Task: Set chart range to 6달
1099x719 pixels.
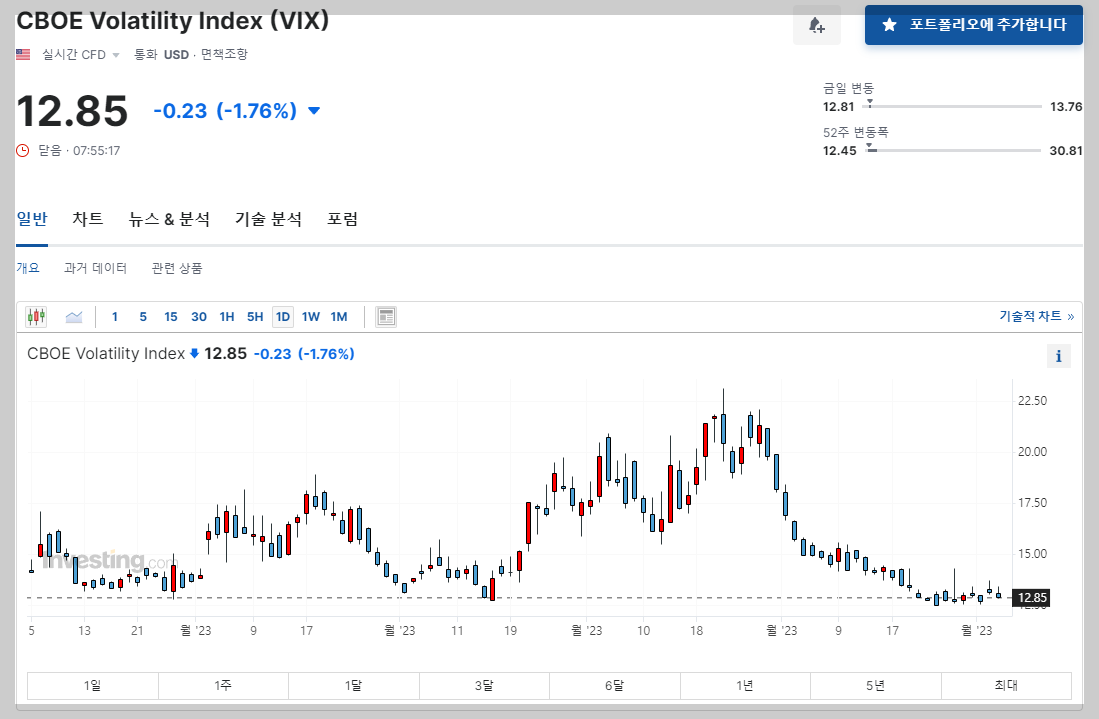Action: tap(615, 685)
